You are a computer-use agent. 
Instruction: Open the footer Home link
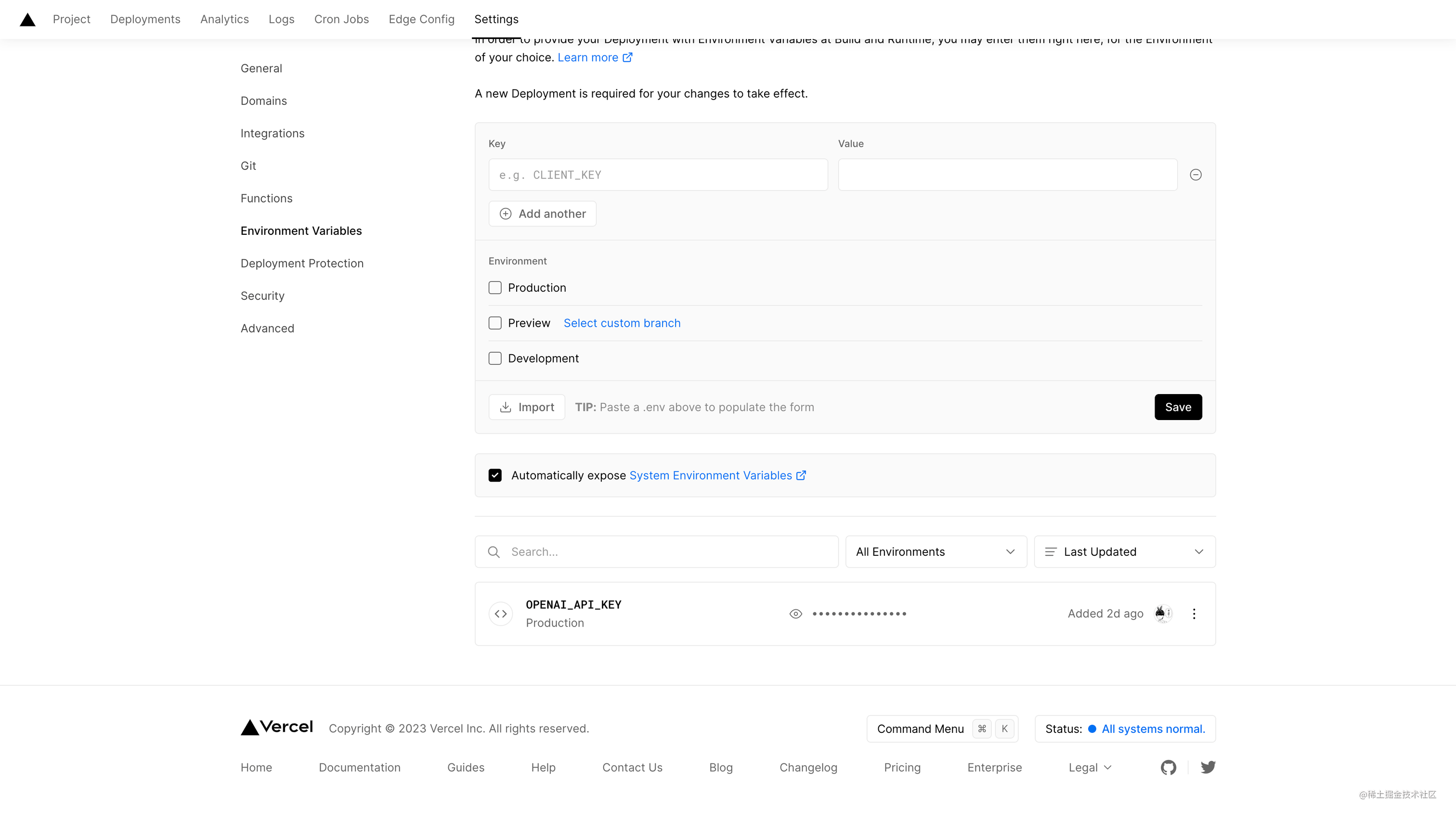(256, 767)
